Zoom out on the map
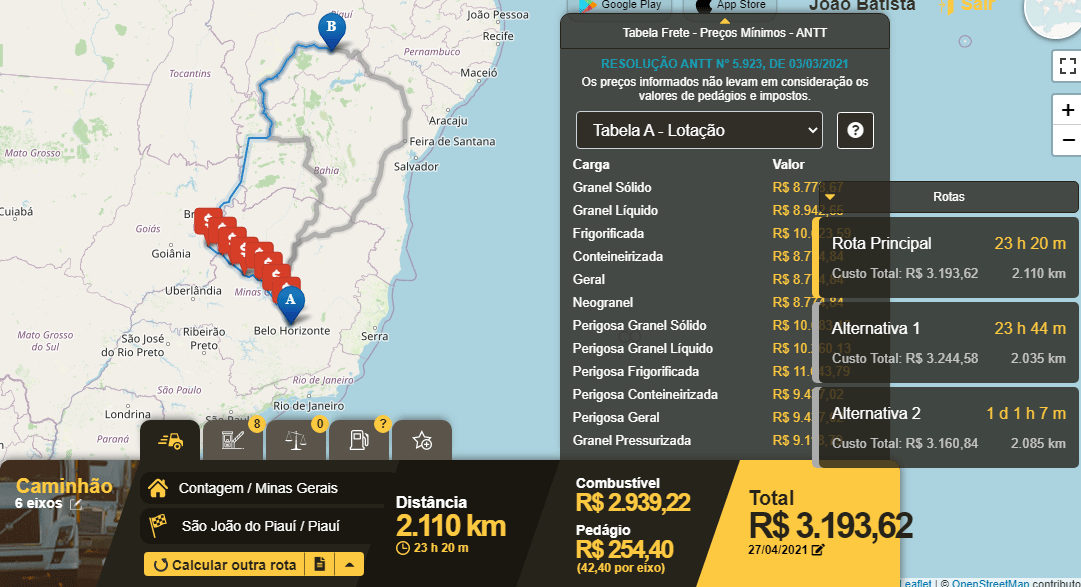 click(x=1067, y=141)
